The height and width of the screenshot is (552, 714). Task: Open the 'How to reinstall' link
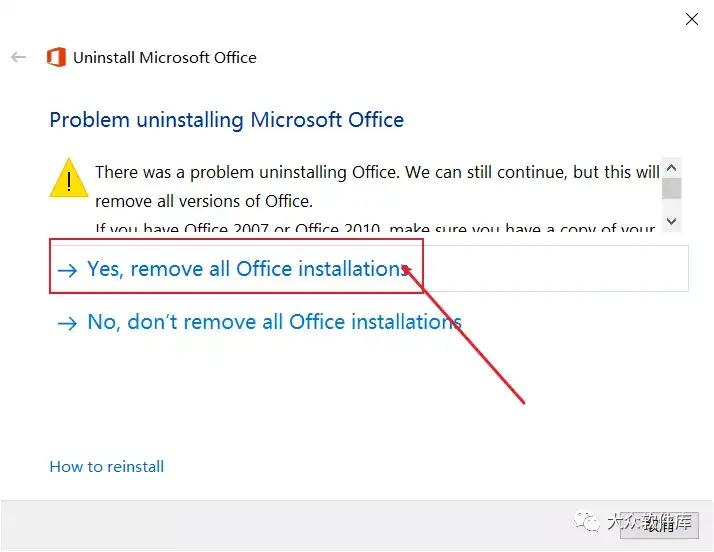[107, 467]
